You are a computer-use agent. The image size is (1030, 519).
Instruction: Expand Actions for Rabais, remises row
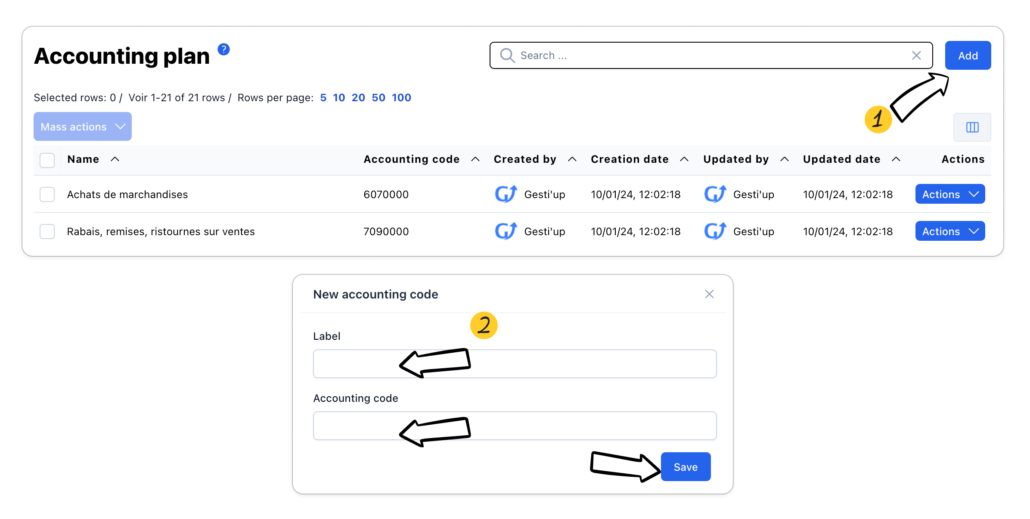click(949, 232)
